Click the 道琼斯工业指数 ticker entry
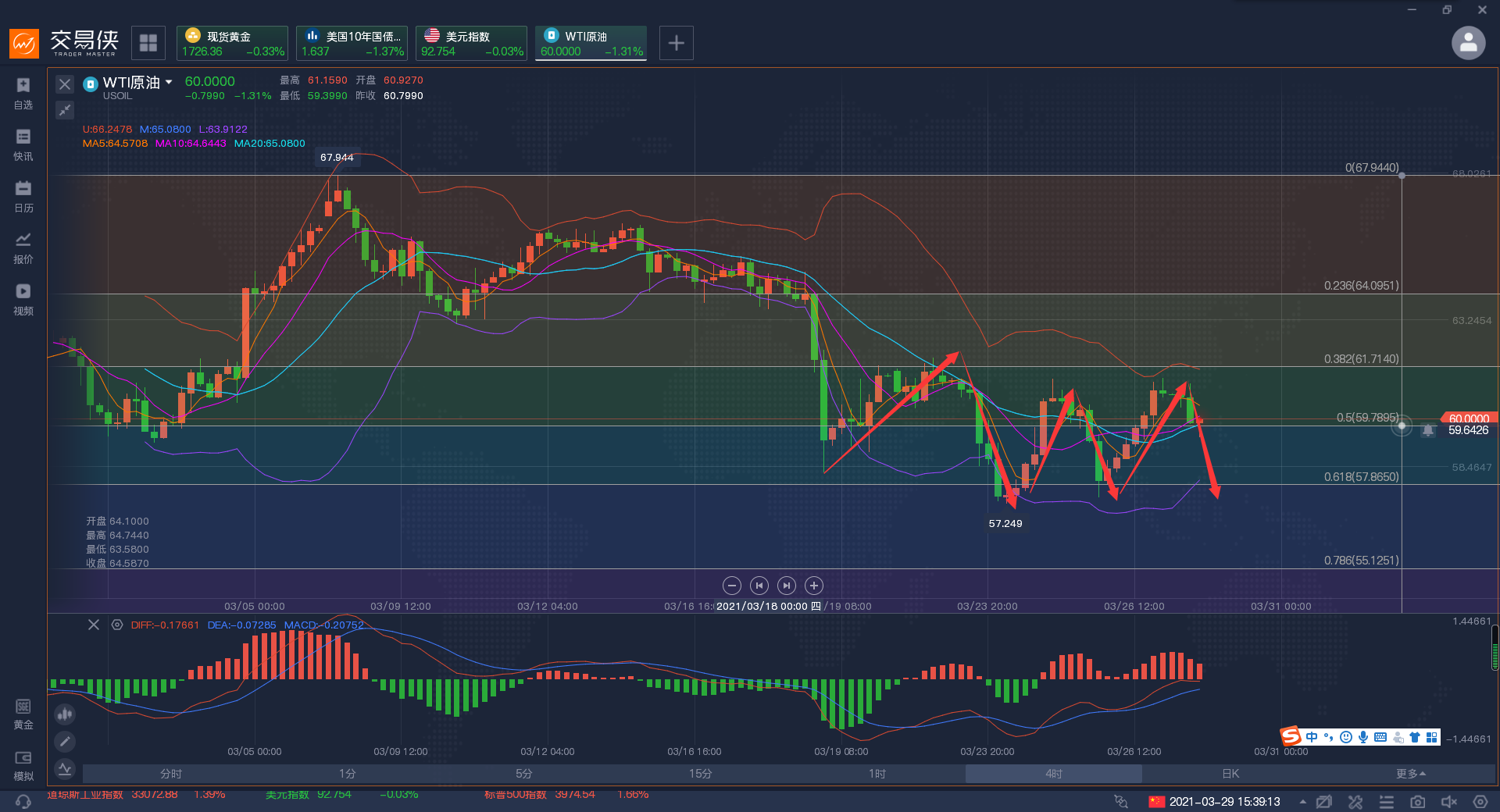1500x812 pixels. (136, 795)
